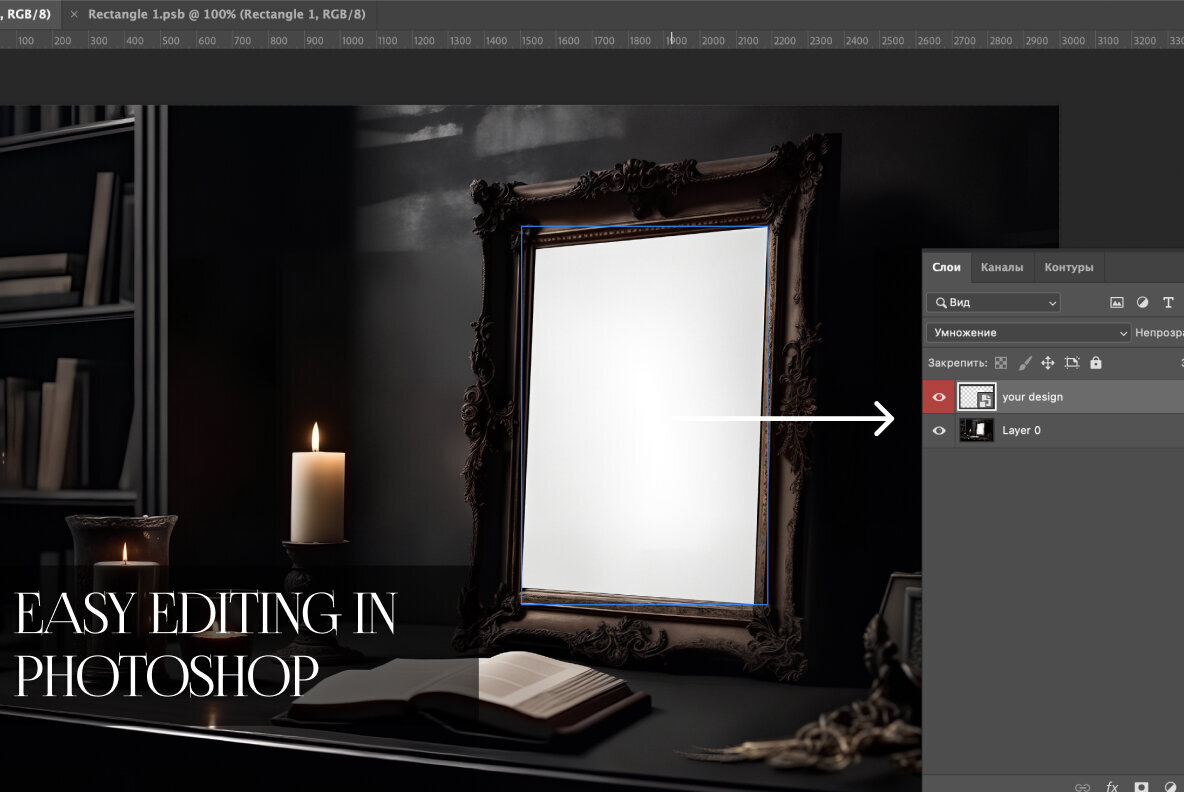This screenshot has height=792, width=1184.
Task: Open layer styles via the fx icon
Action: coord(1112,787)
